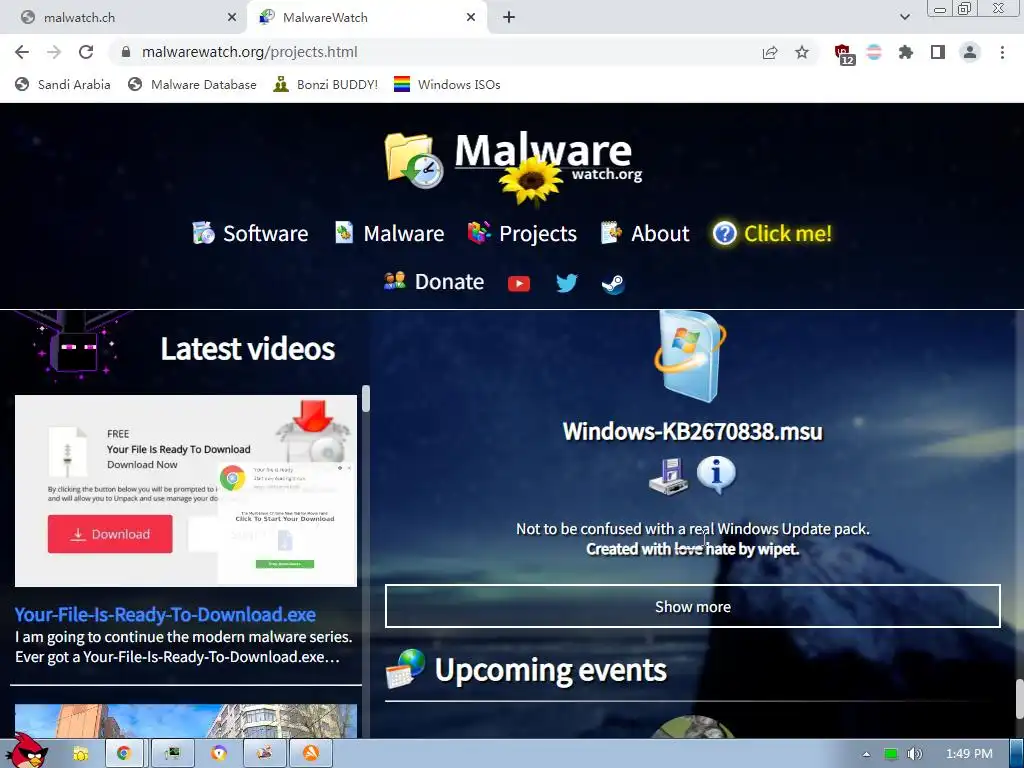Click the browser forward arrow
The height and width of the screenshot is (768, 1024).
[54, 52]
